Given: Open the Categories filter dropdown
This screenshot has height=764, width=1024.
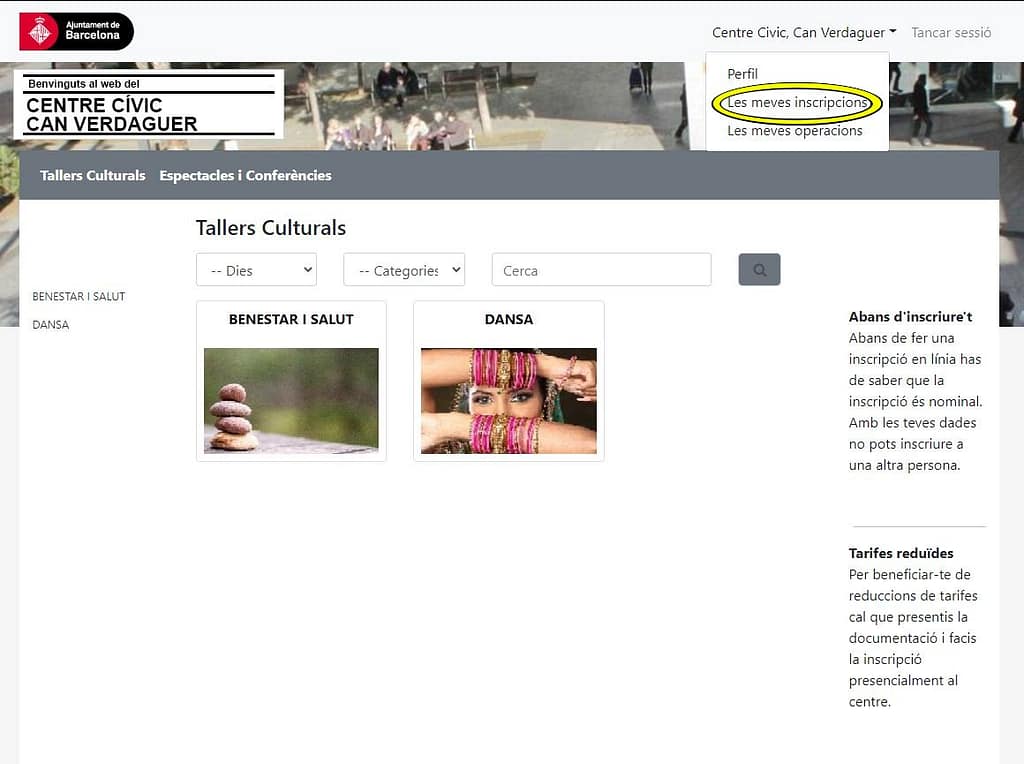Looking at the screenshot, I should pyautogui.click(x=404, y=270).
